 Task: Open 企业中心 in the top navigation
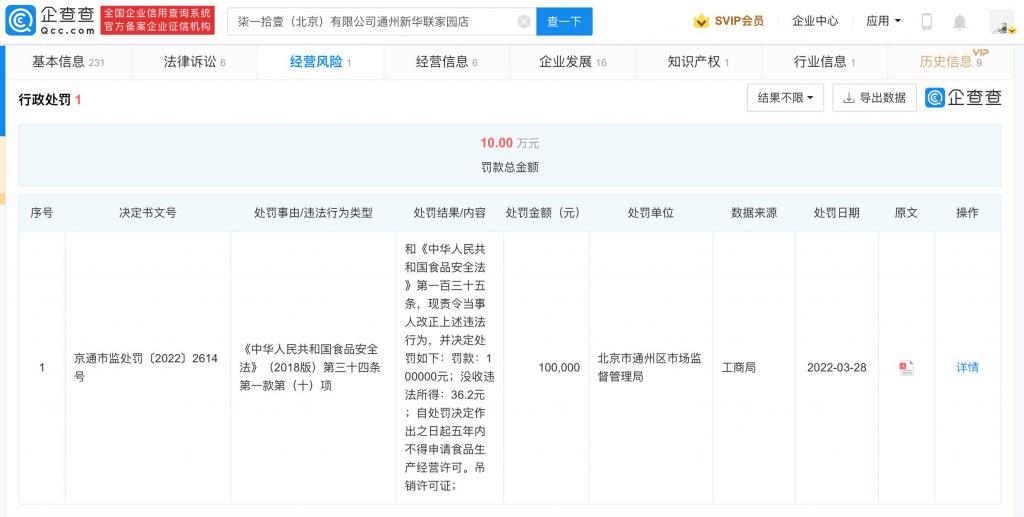coord(815,21)
